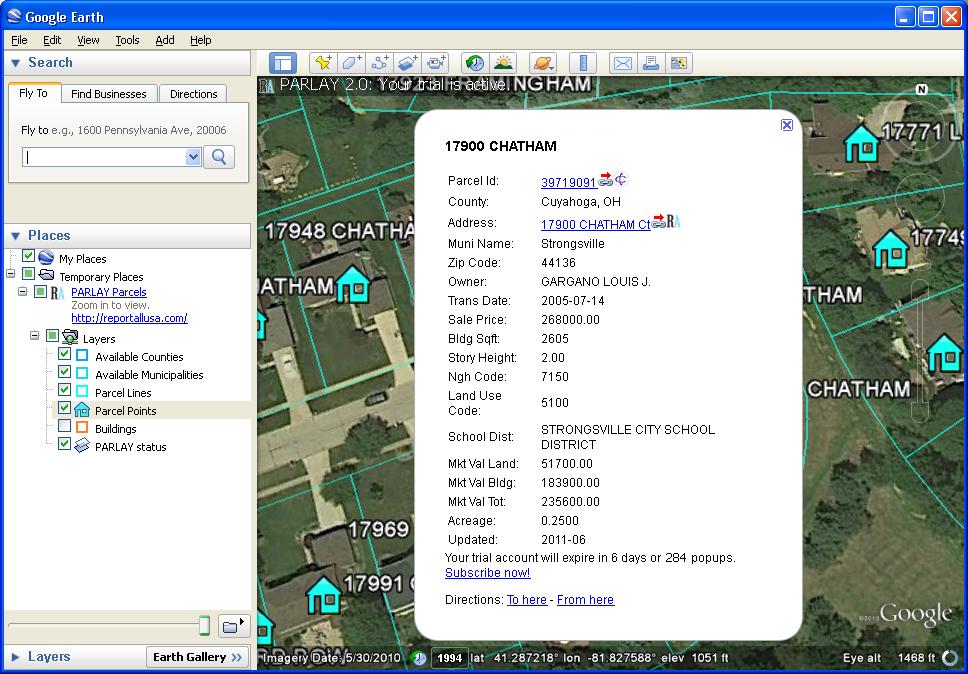
Task: Click the compass north N marker
Action: pos(921,89)
